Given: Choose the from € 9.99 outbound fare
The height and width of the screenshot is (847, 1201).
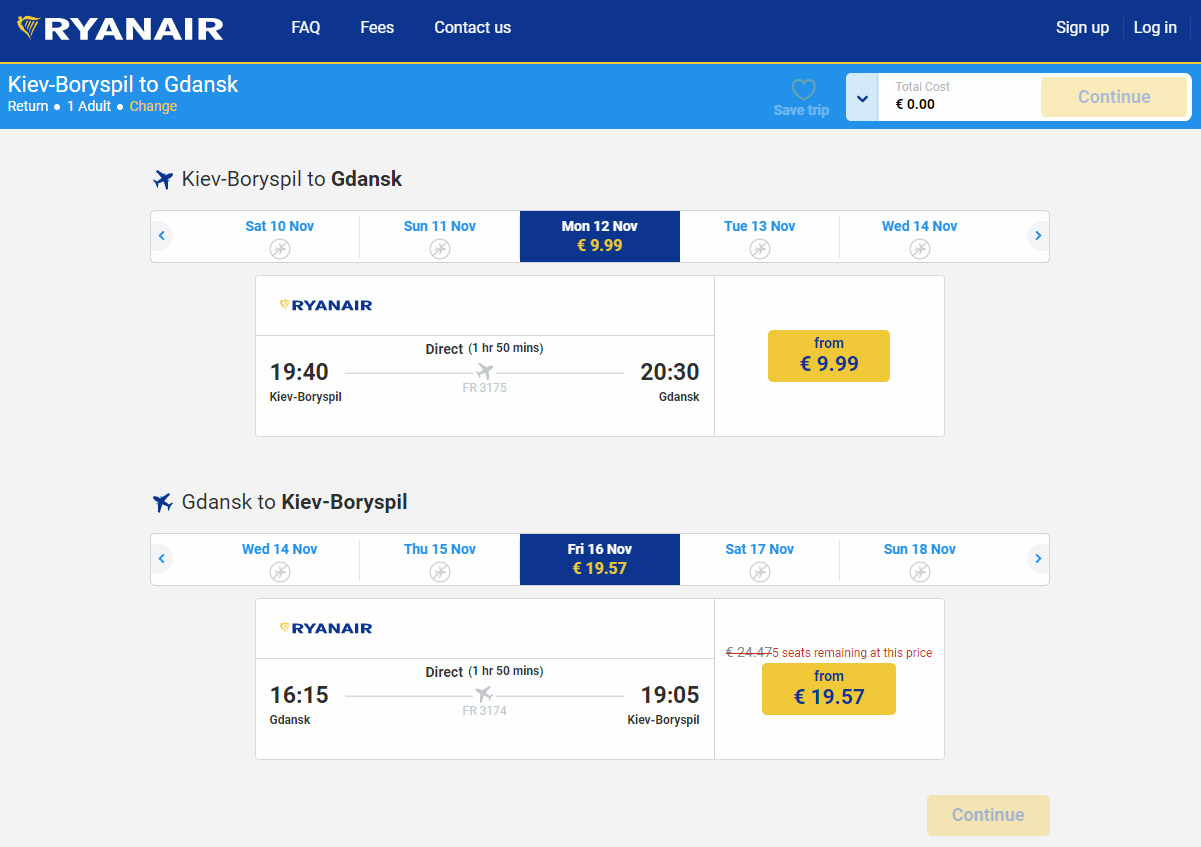Looking at the screenshot, I should click(x=829, y=356).
